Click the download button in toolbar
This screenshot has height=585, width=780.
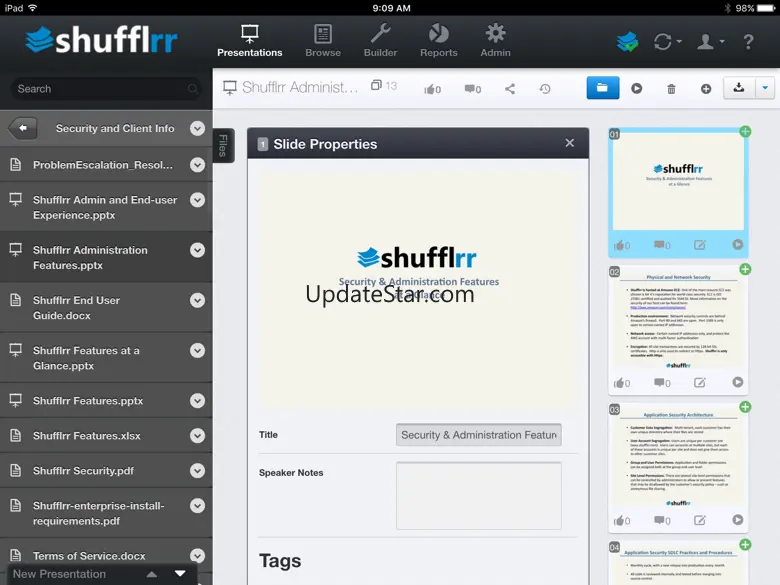coord(739,88)
